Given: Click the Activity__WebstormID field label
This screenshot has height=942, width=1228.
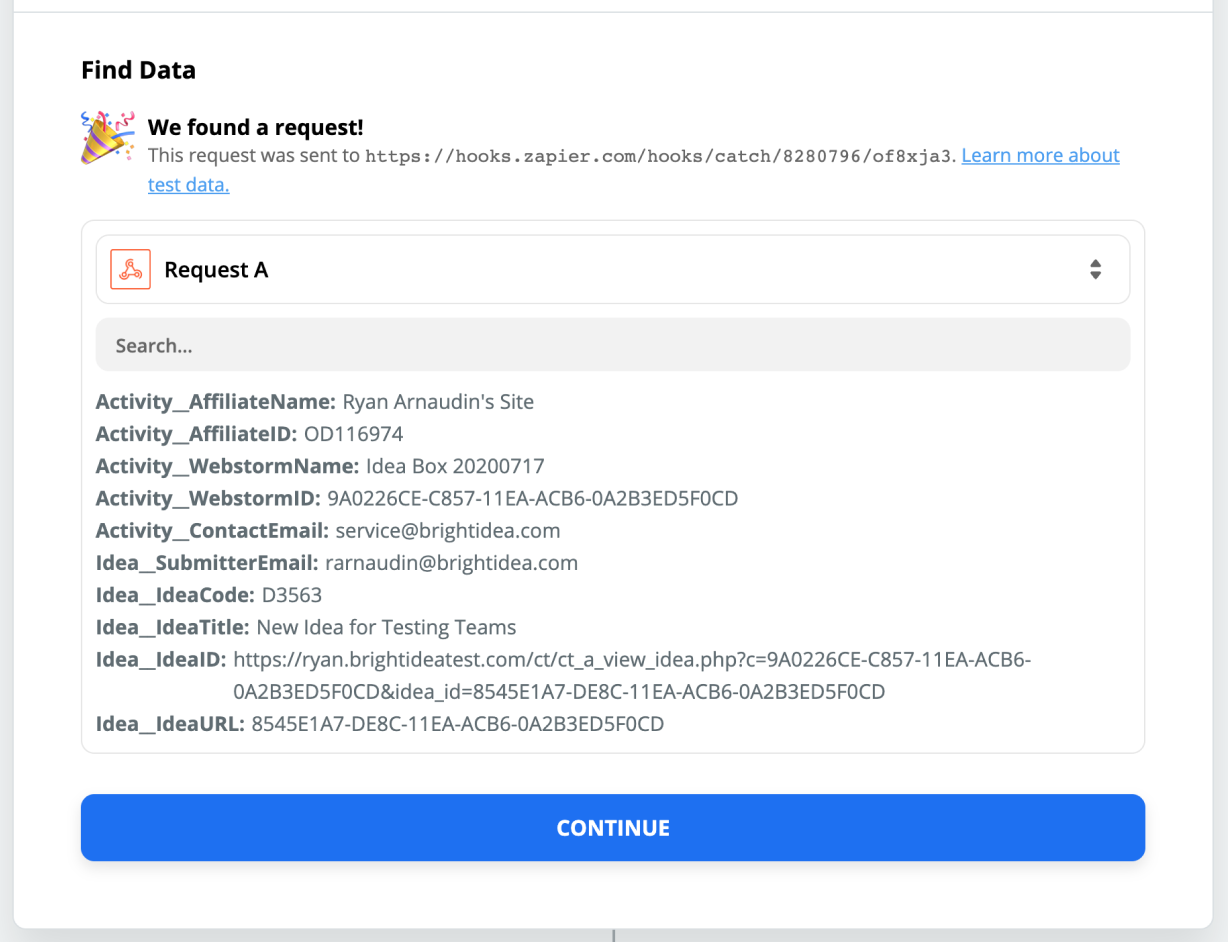Looking at the screenshot, I should click(x=209, y=498).
